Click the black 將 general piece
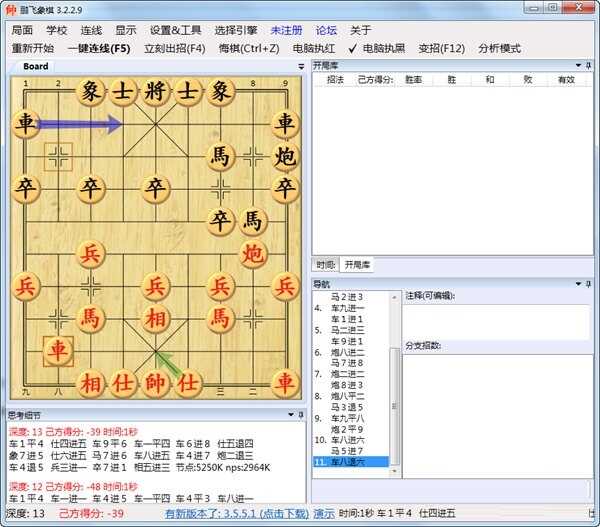This screenshot has height=527, width=600. [155, 92]
